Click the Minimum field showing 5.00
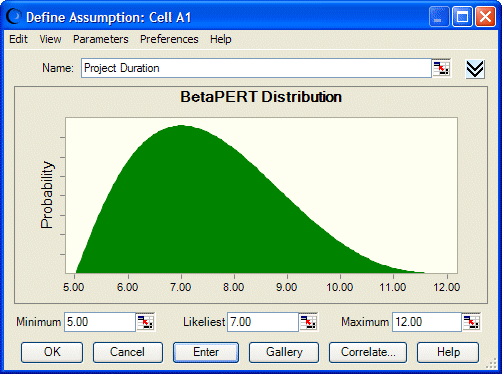502x374 pixels. click(x=100, y=322)
